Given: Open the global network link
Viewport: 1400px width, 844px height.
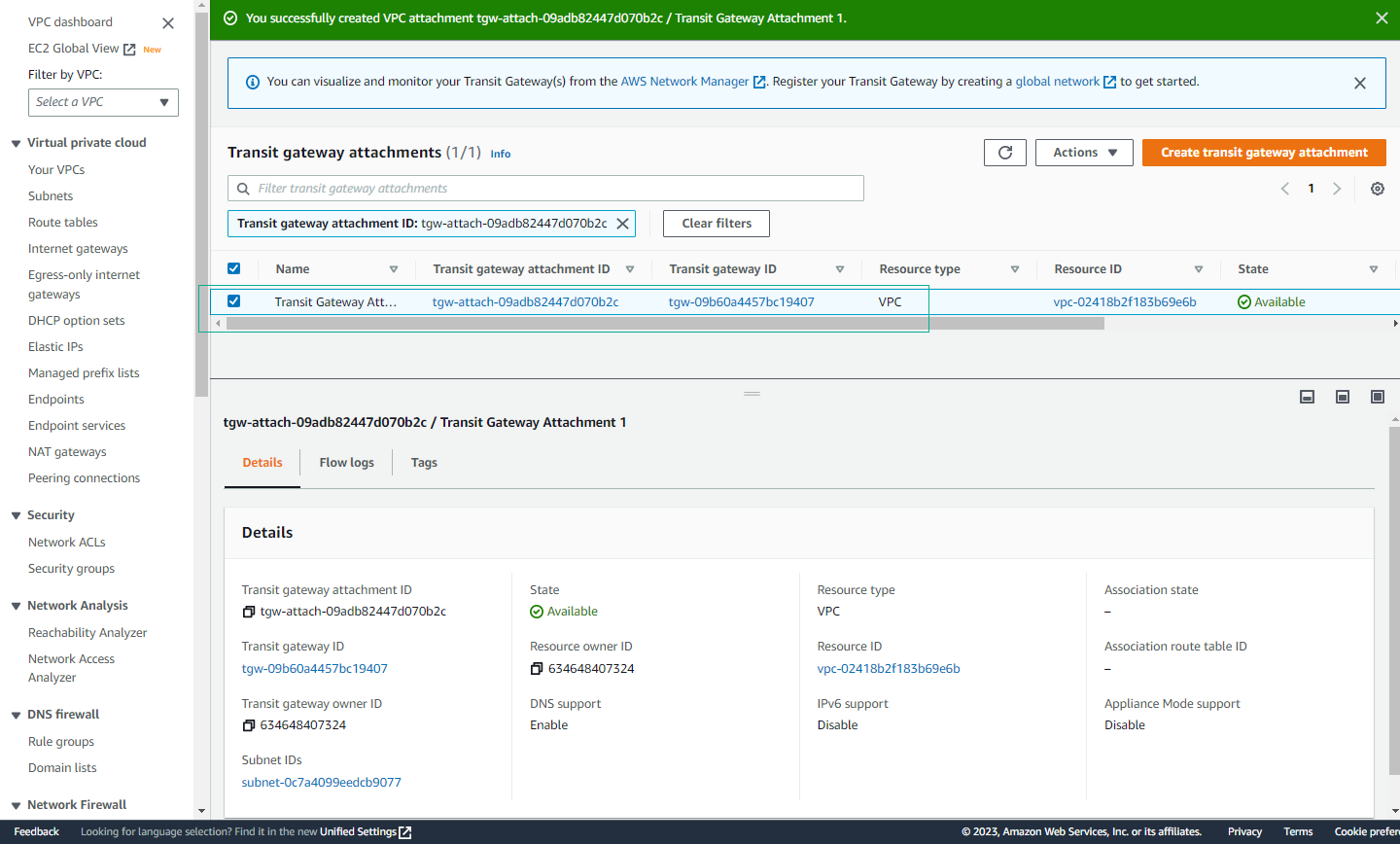Looking at the screenshot, I should [x=1066, y=82].
